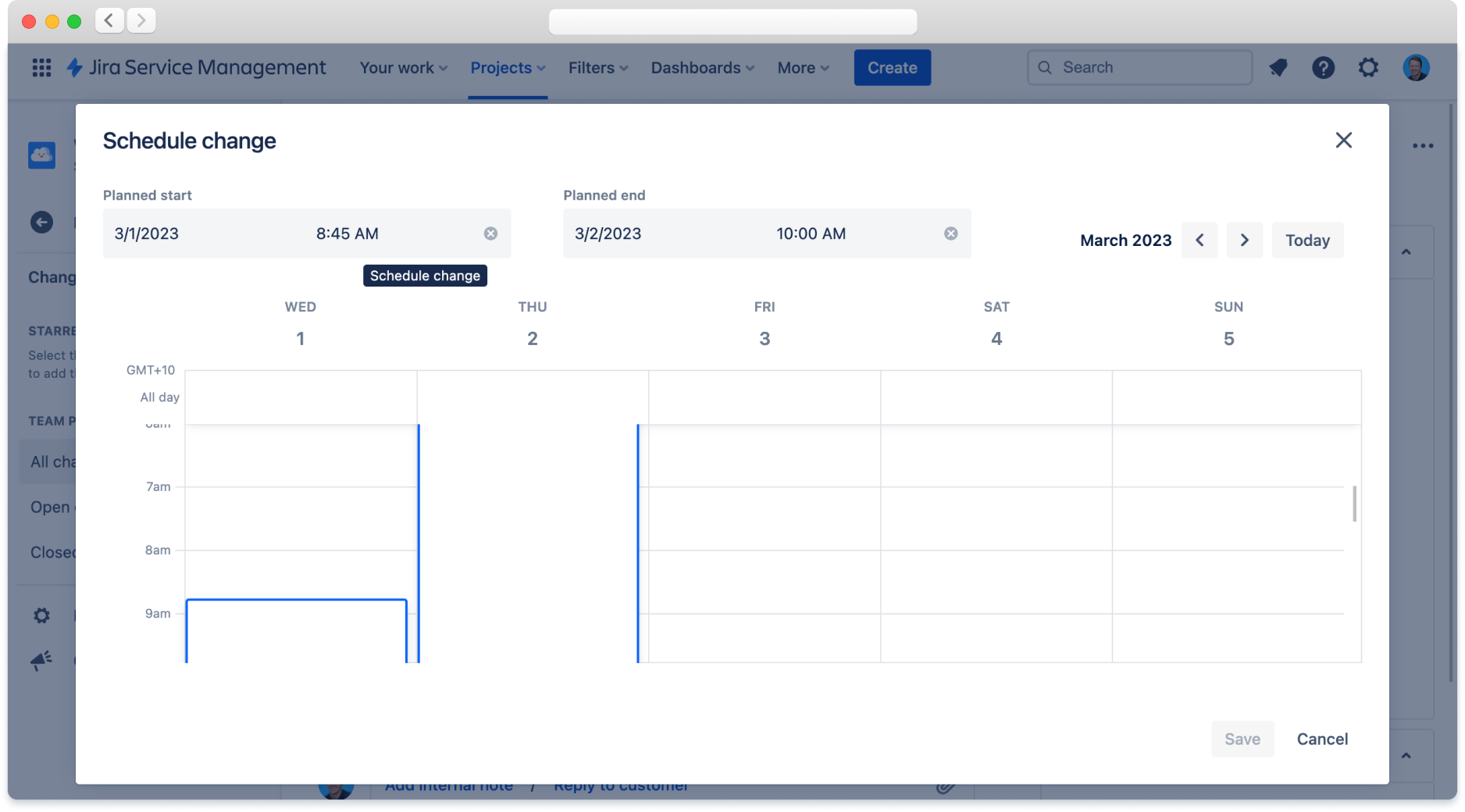The height and width of the screenshot is (812, 1465).
Task: Click the notifications icon in top bar
Action: pos(1278,68)
